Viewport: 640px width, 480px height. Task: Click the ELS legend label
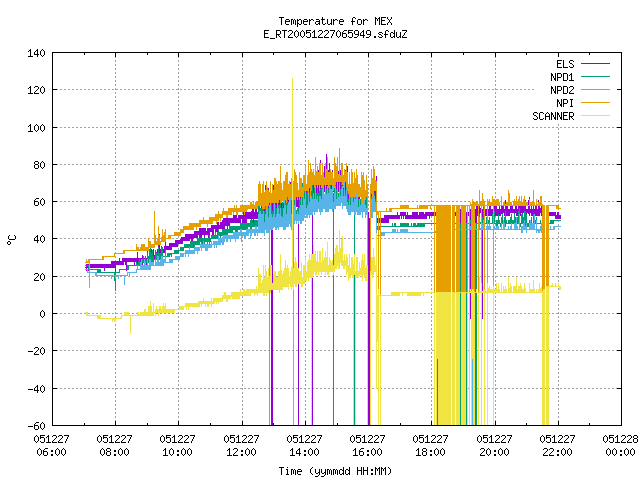[565, 64]
